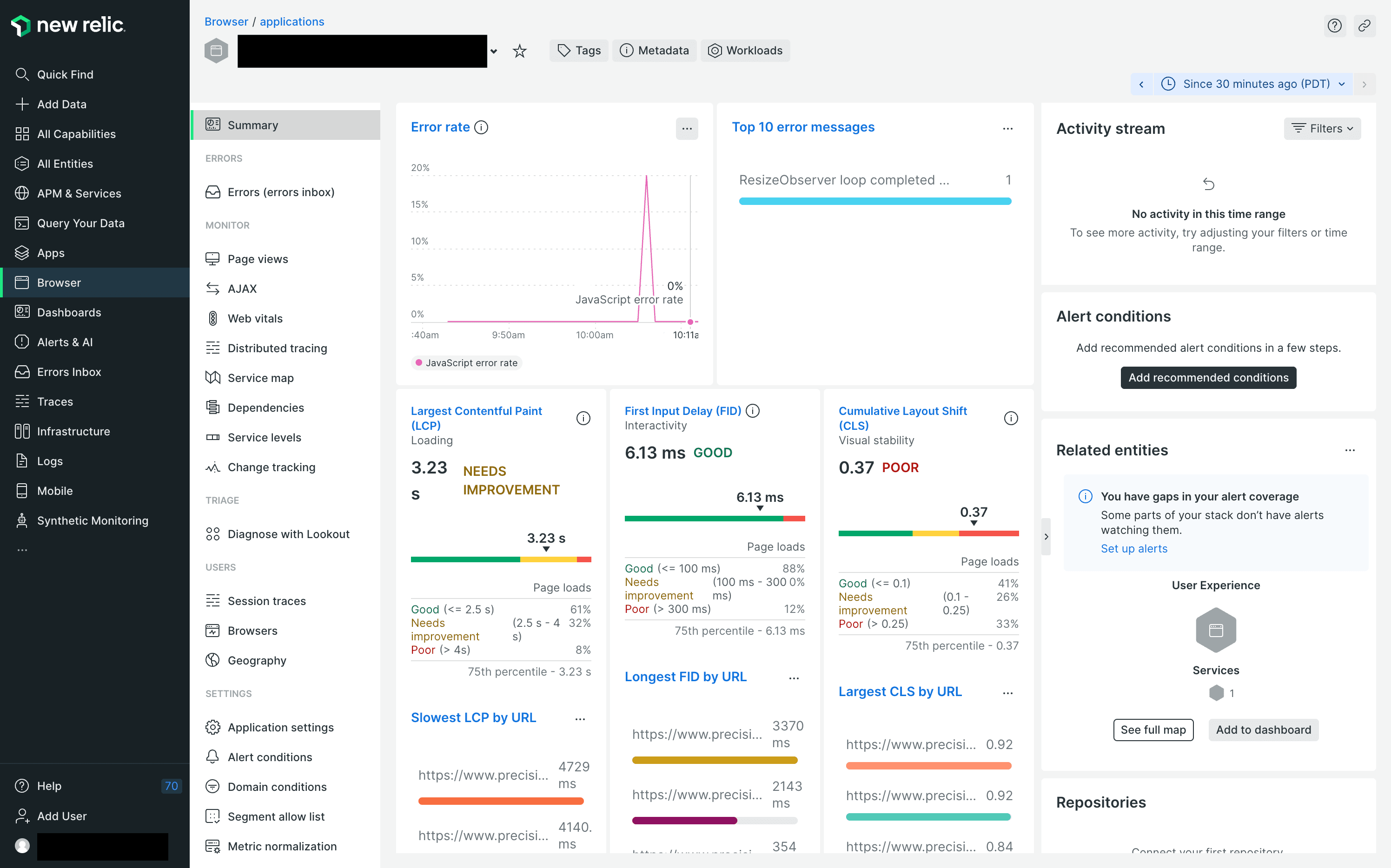
Task: Open Synthetic Monitoring
Action: 81,521
